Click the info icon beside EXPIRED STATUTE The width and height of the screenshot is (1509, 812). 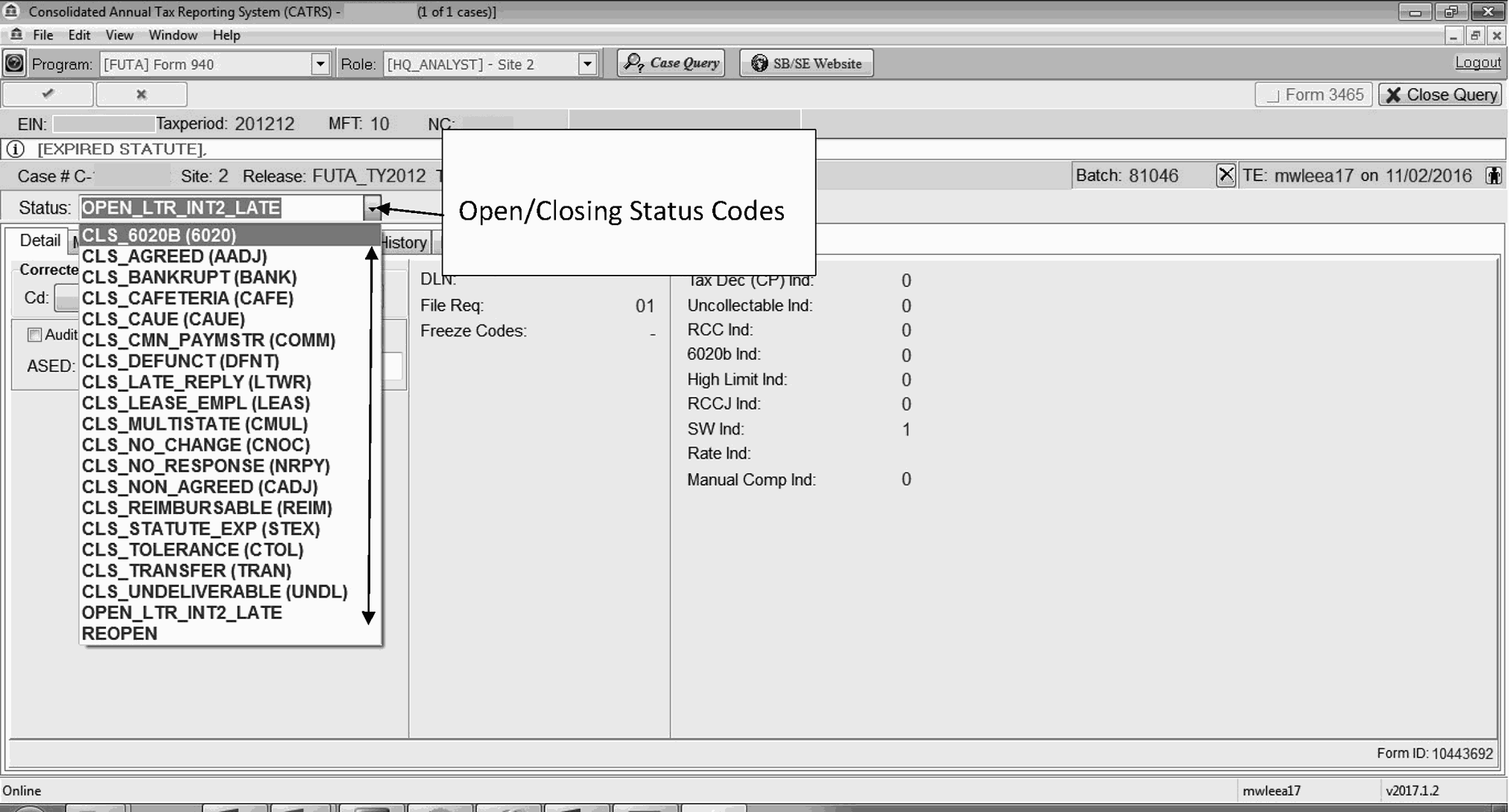(x=15, y=149)
